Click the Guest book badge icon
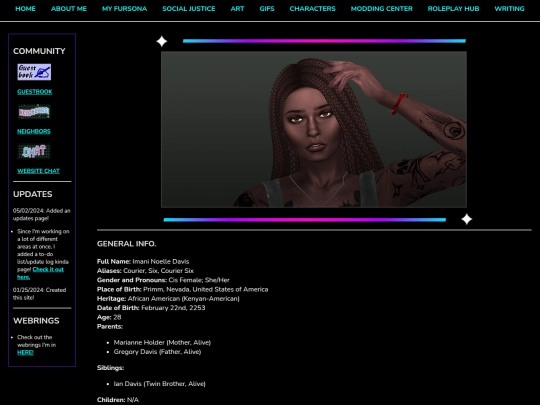540x405 pixels. point(34,72)
